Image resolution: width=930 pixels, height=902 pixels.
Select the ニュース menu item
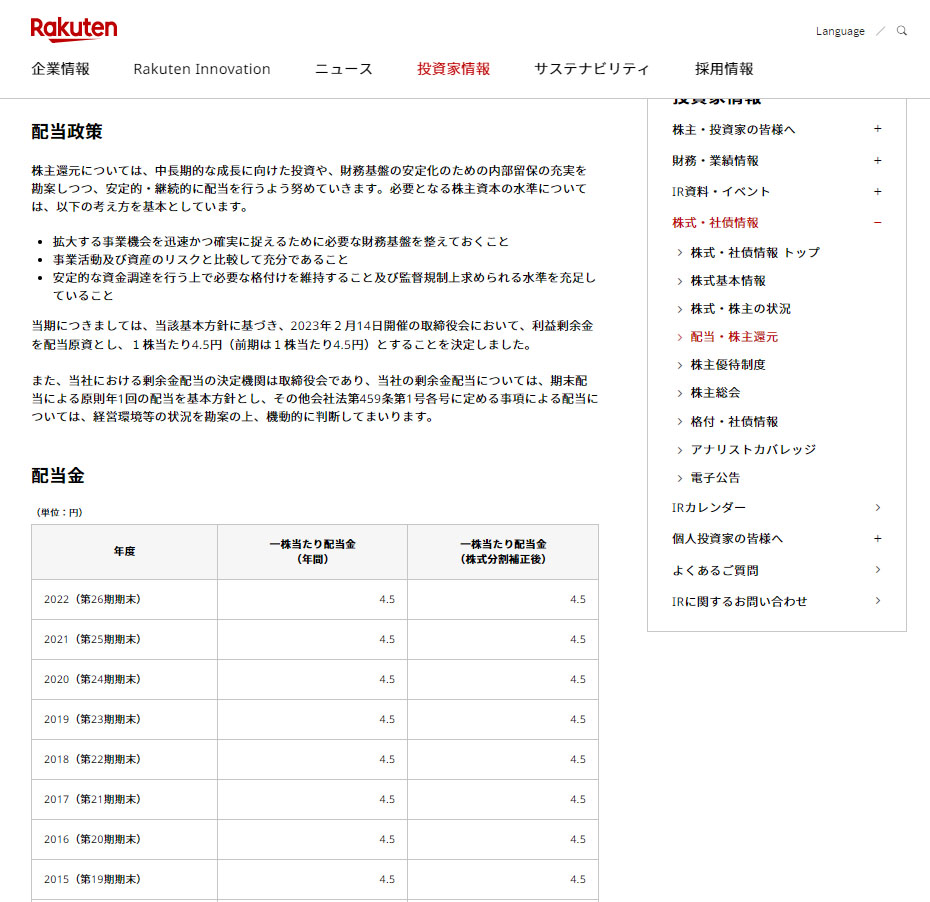344,69
